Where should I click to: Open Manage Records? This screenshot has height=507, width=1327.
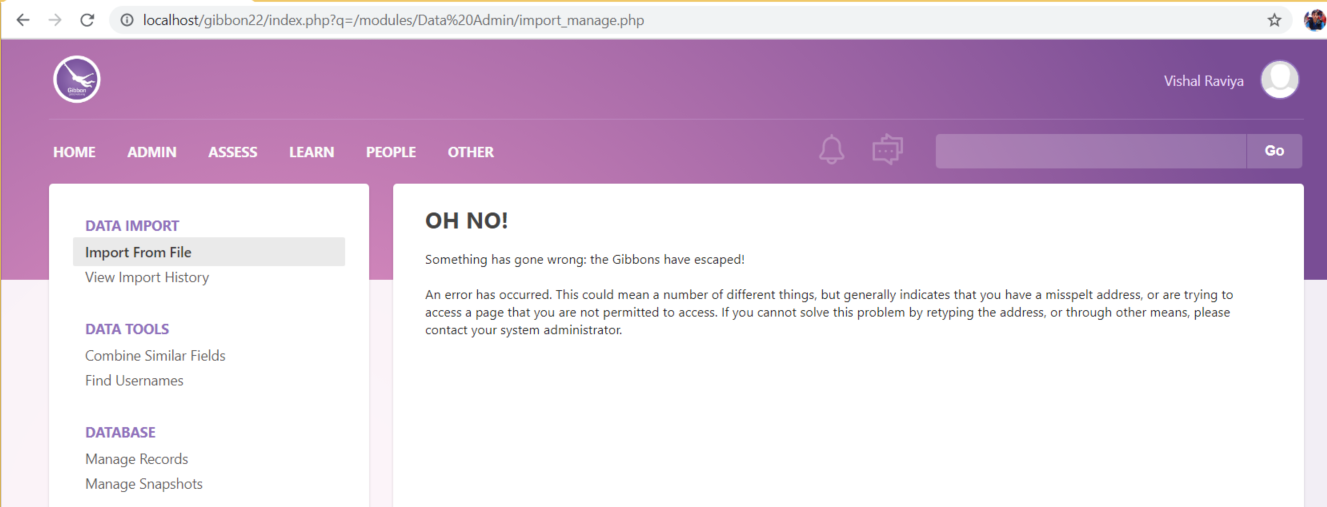point(137,459)
